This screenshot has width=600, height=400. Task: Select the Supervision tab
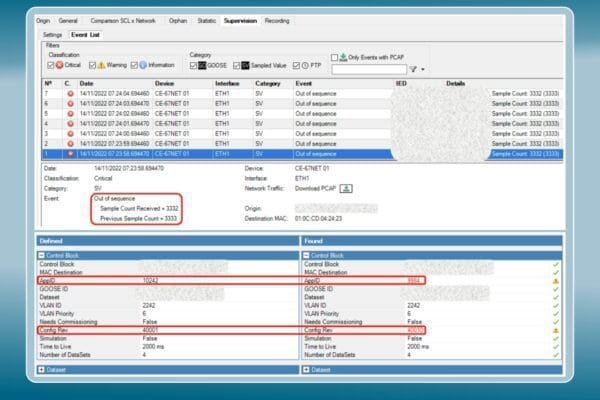point(240,21)
